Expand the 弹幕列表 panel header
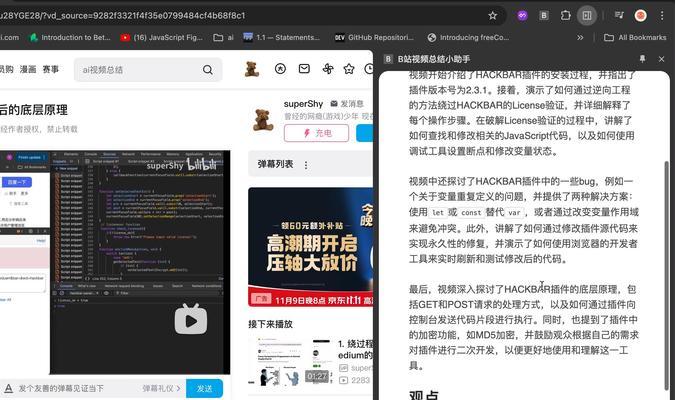The height and width of the screenshot is (400, 675). [310, 164]
